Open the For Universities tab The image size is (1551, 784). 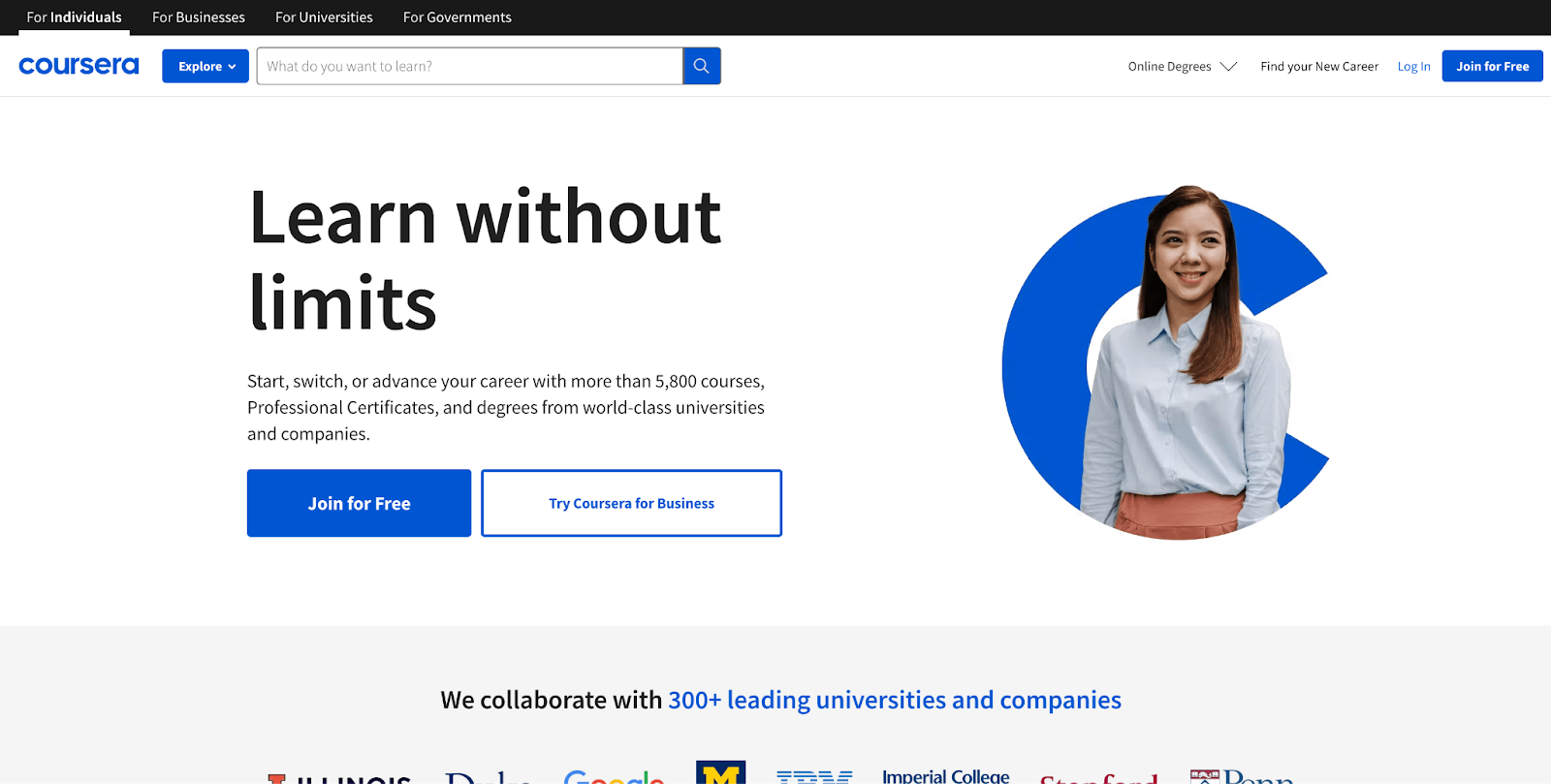324,17
